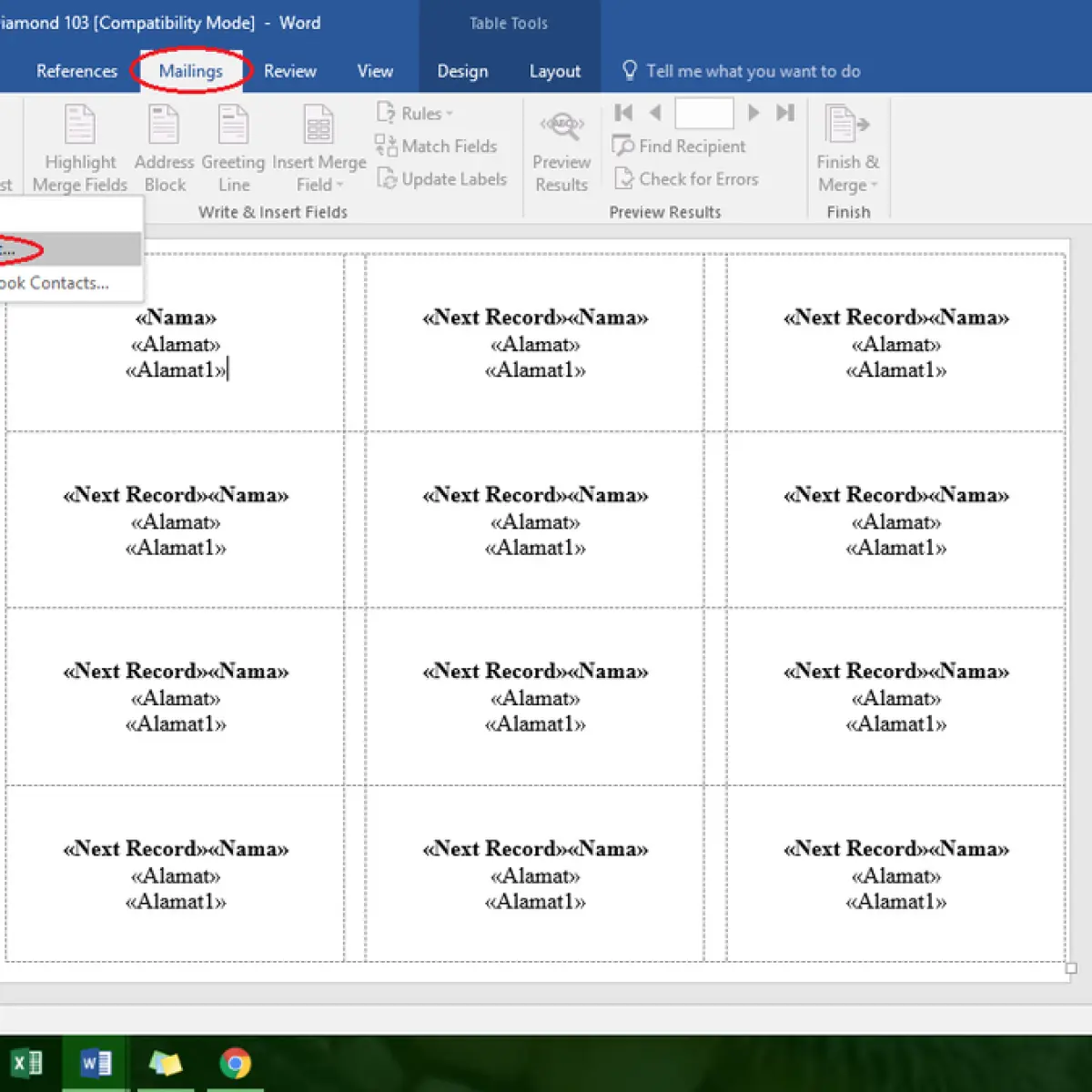Open the References tab

tap(76, 71)
